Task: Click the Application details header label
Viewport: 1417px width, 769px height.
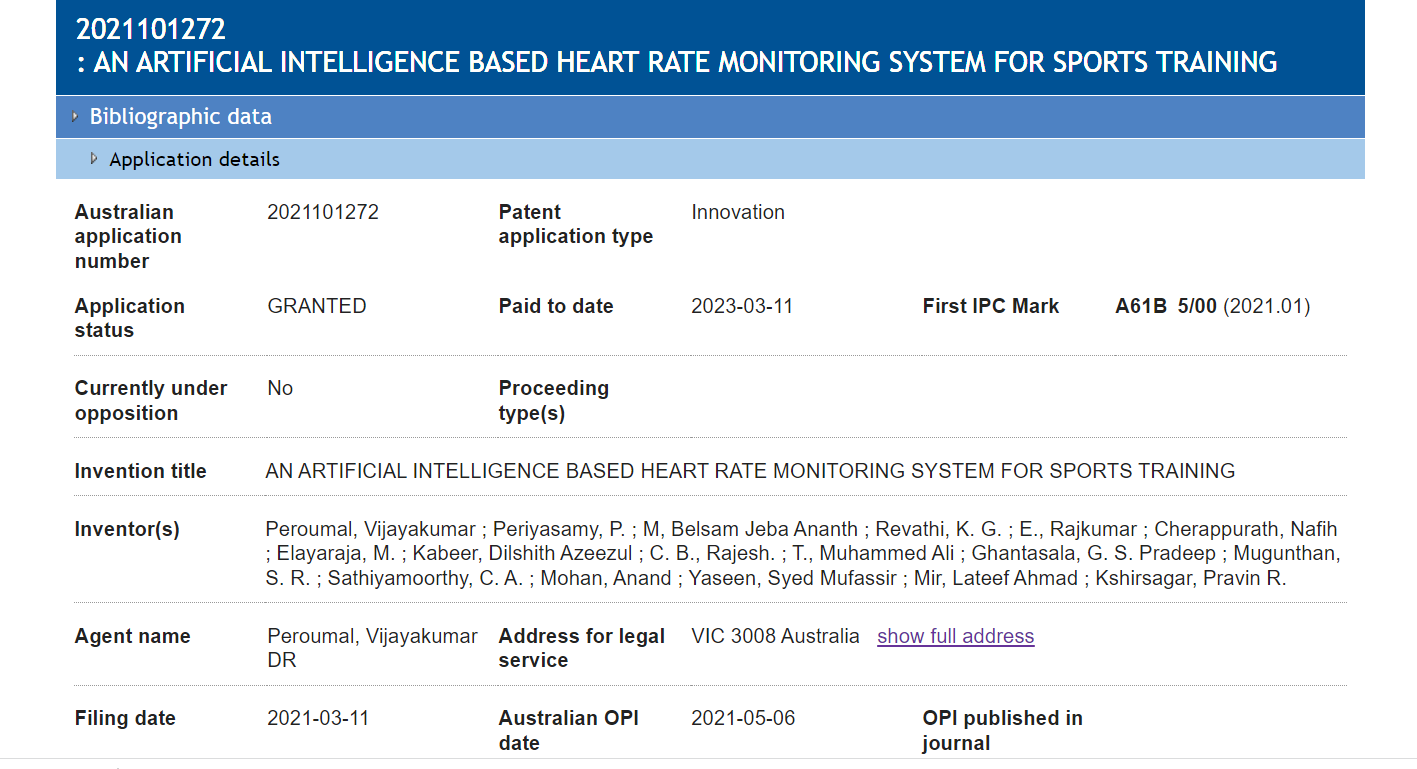Action: (x=194, y=159)
